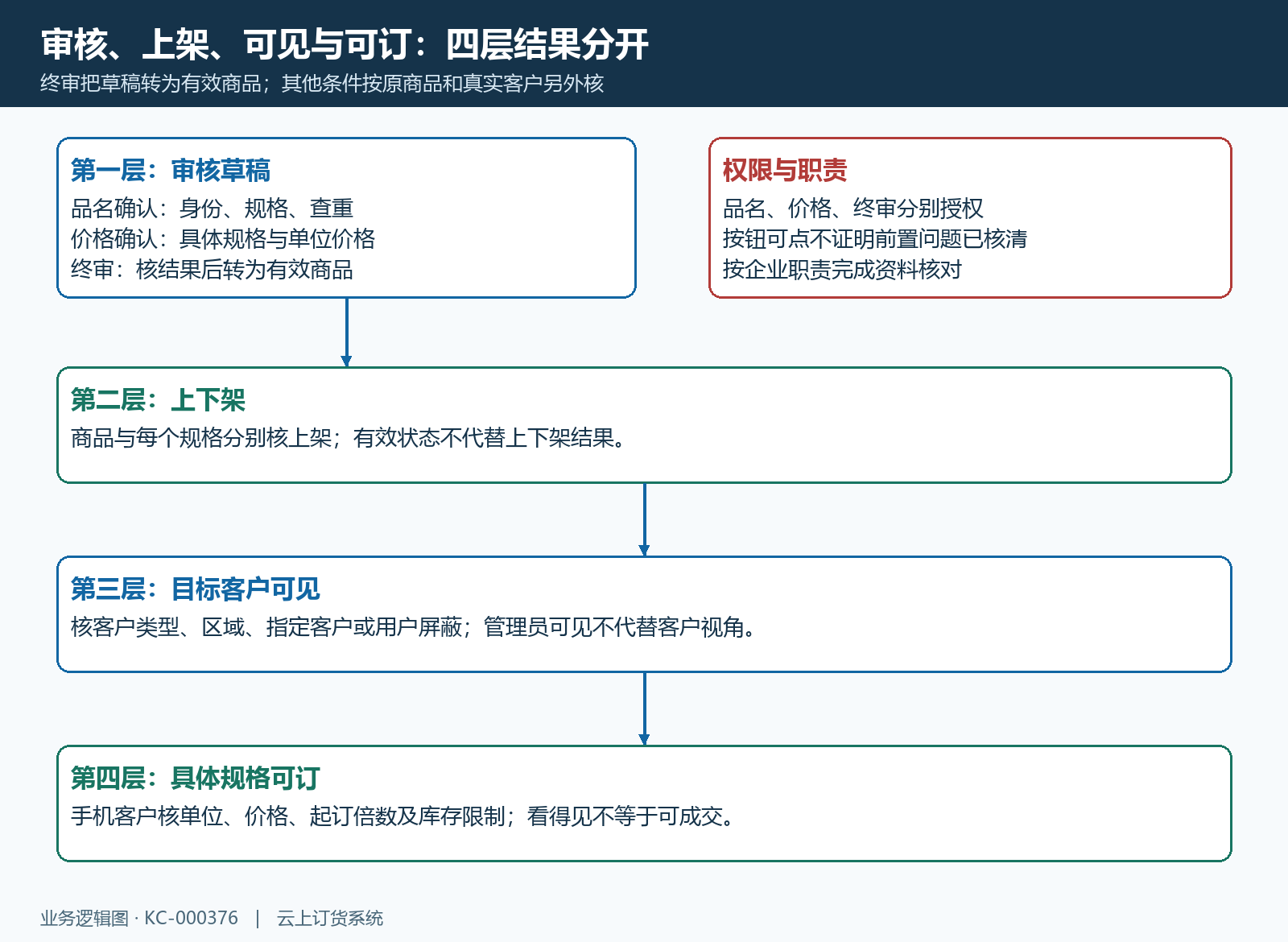Click the heading 第四层：具体规格可订
1288x942 pixels.
pyautogui.click(x=196, y=779)
